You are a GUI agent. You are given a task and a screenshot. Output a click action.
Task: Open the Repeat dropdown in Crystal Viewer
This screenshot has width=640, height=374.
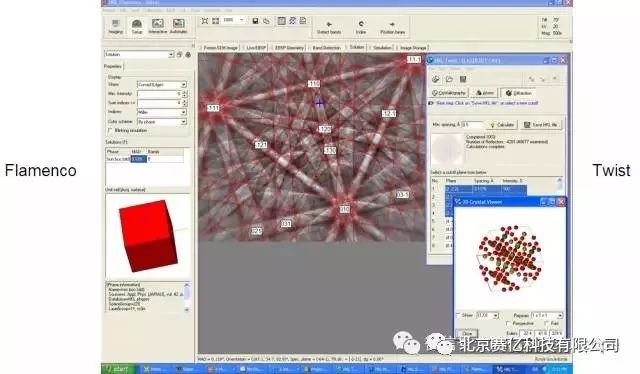[x=547, y=316]
